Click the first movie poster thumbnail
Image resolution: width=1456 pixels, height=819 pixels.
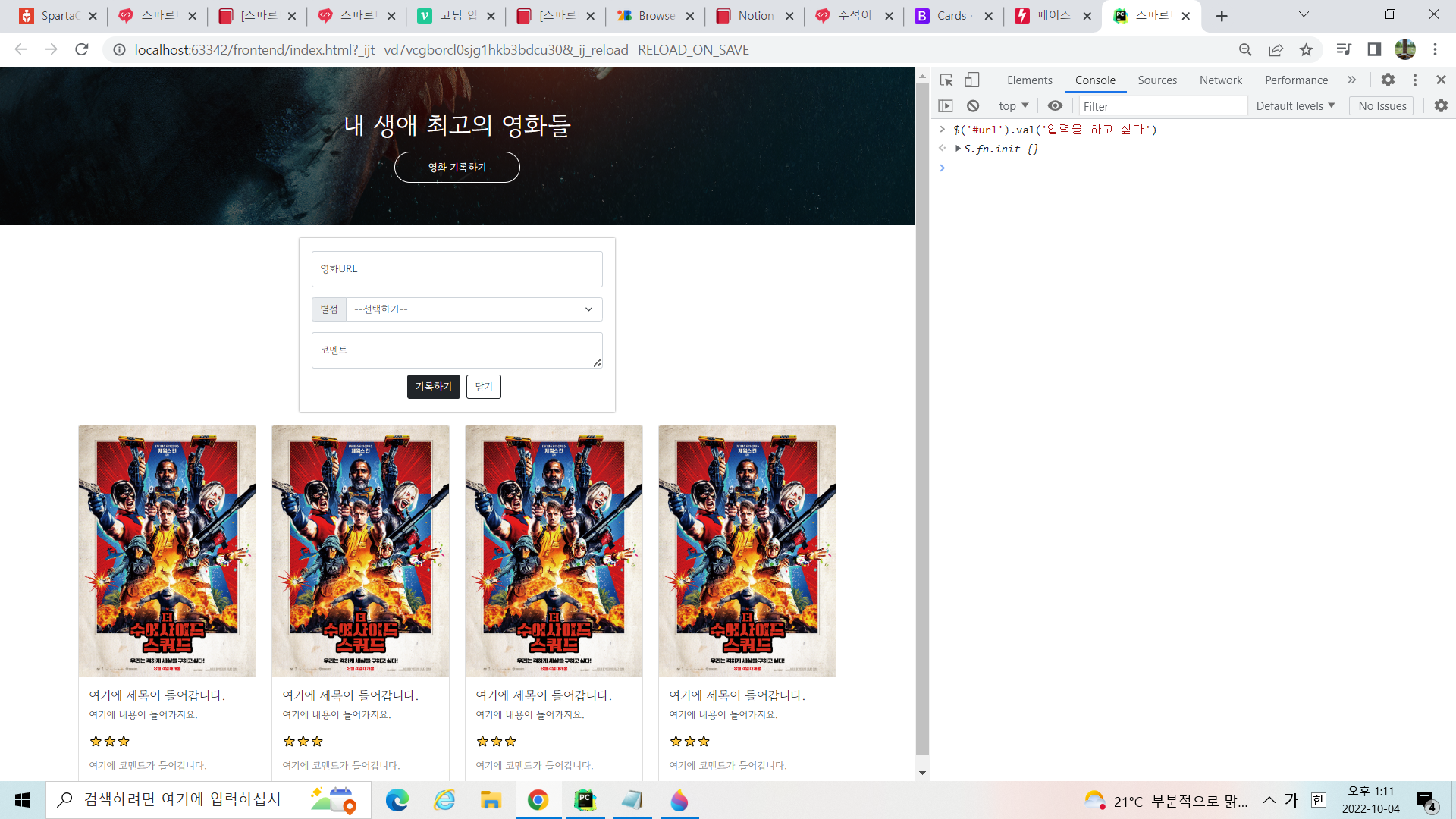tap(167, 551)
